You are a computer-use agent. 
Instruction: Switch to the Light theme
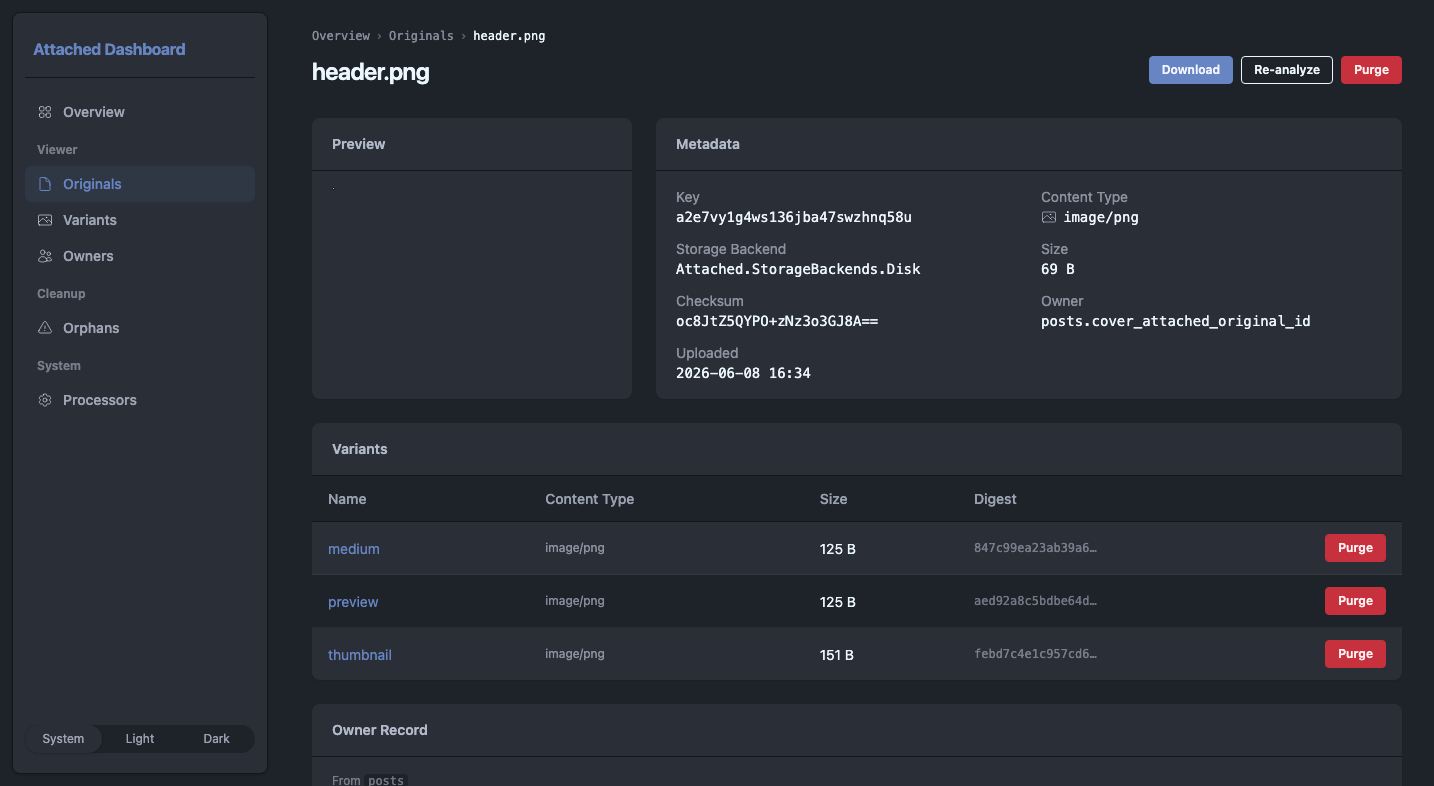[x=140, y=739]
